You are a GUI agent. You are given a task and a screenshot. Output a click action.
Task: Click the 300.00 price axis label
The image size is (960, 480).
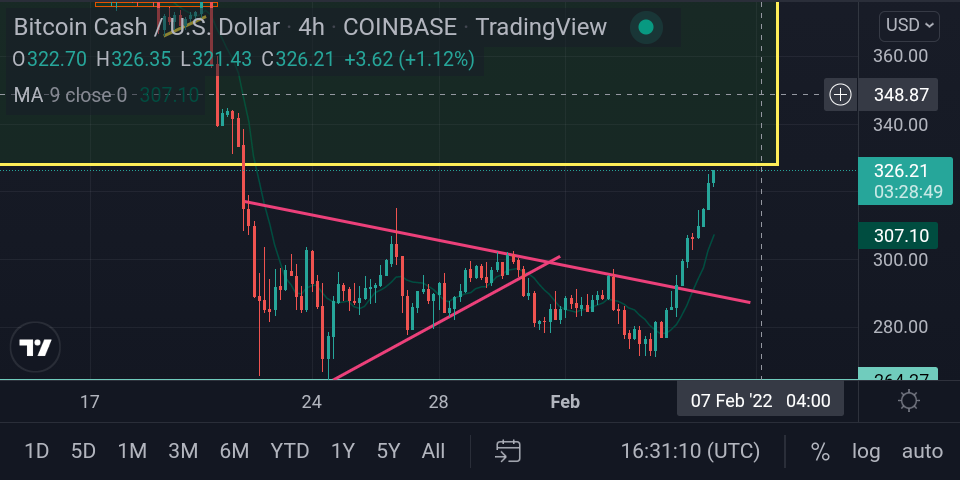pyautogui.click(x=900, y=260)
